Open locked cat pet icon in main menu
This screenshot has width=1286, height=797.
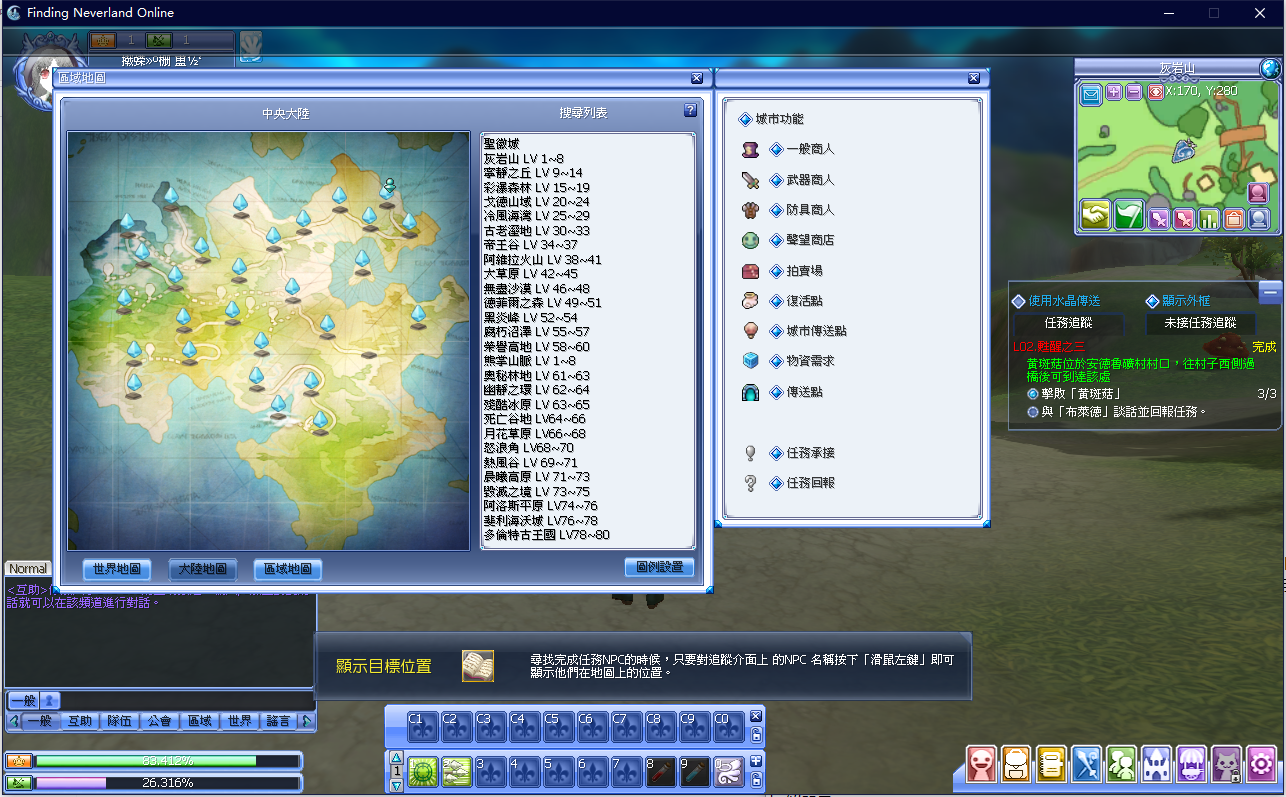coord(1226,763)
